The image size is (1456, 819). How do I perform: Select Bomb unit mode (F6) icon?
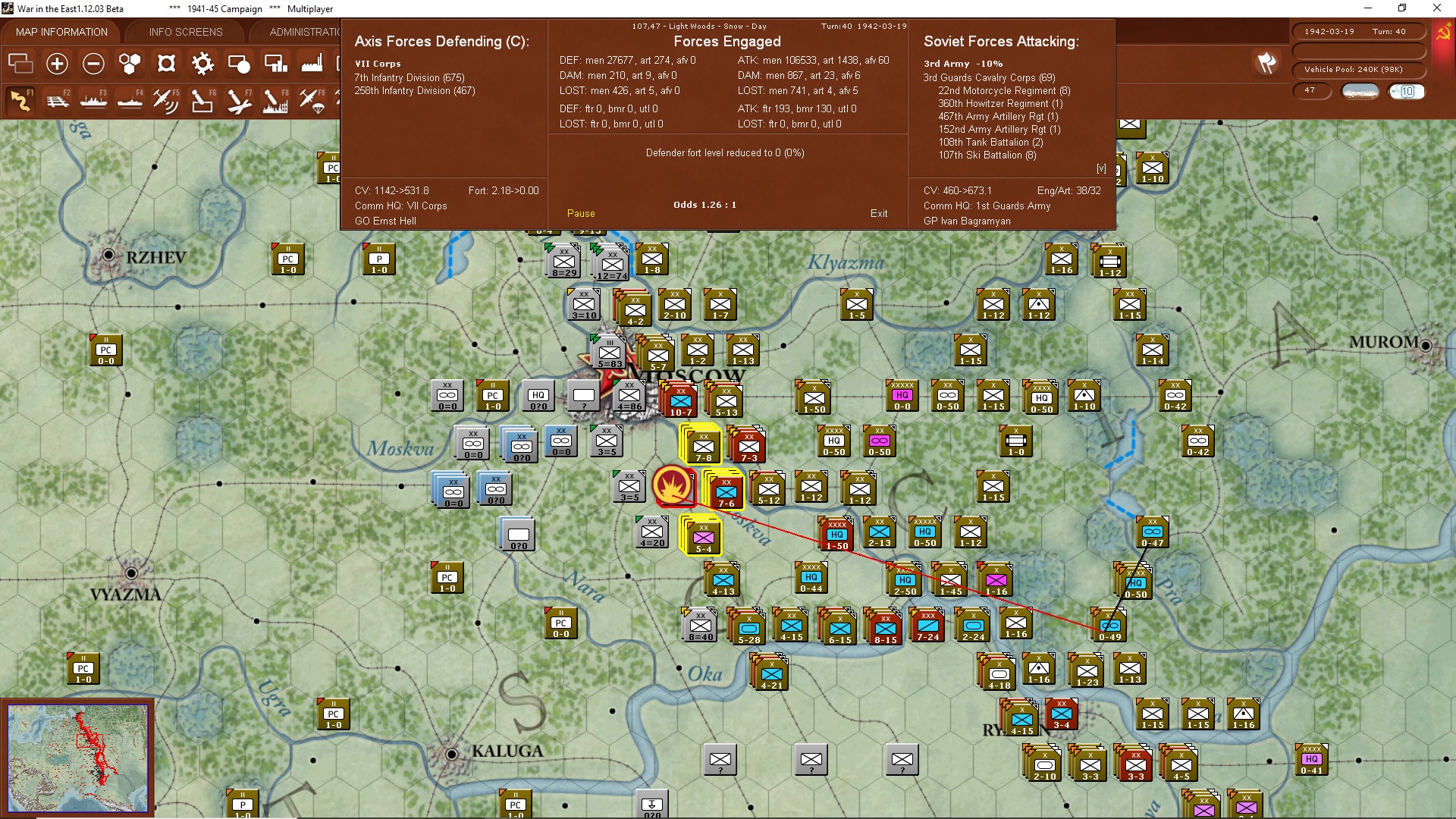(x=202, y=101)
